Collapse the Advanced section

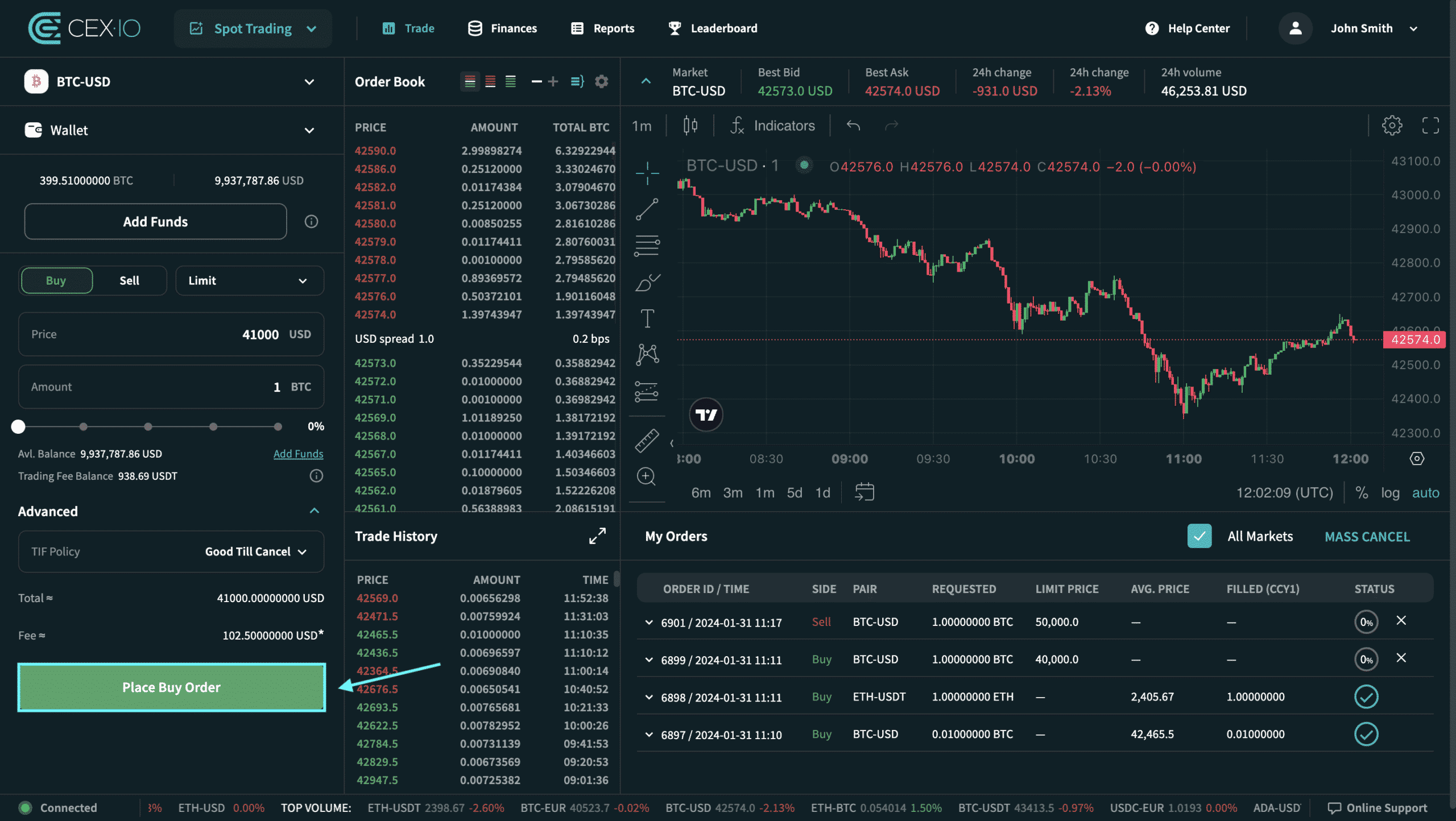click(x=315, y=511)
